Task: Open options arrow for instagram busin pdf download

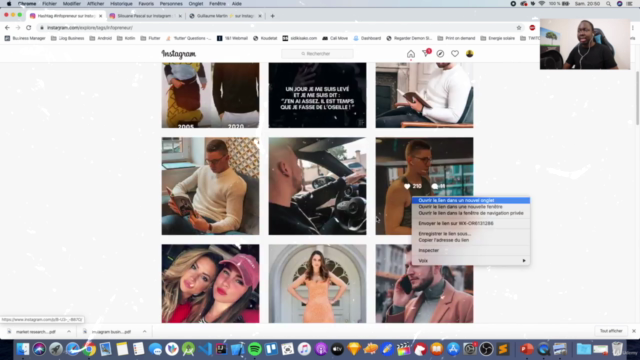Action: click(144, 331)
